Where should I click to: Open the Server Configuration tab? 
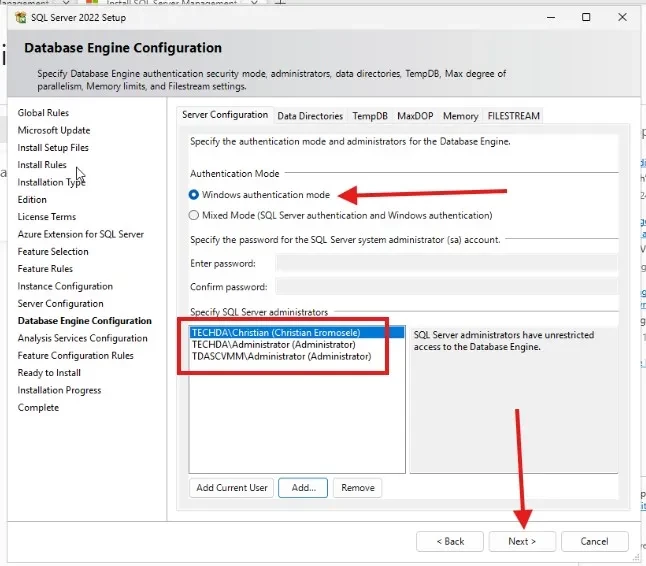pyautogui.click(x=225, y=115)
